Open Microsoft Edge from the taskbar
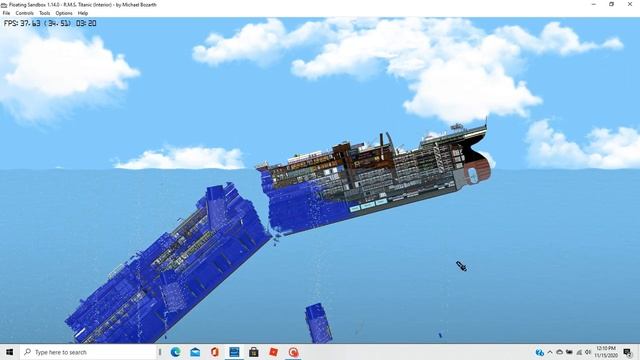 pyautogui.click(x=176, y=352)
